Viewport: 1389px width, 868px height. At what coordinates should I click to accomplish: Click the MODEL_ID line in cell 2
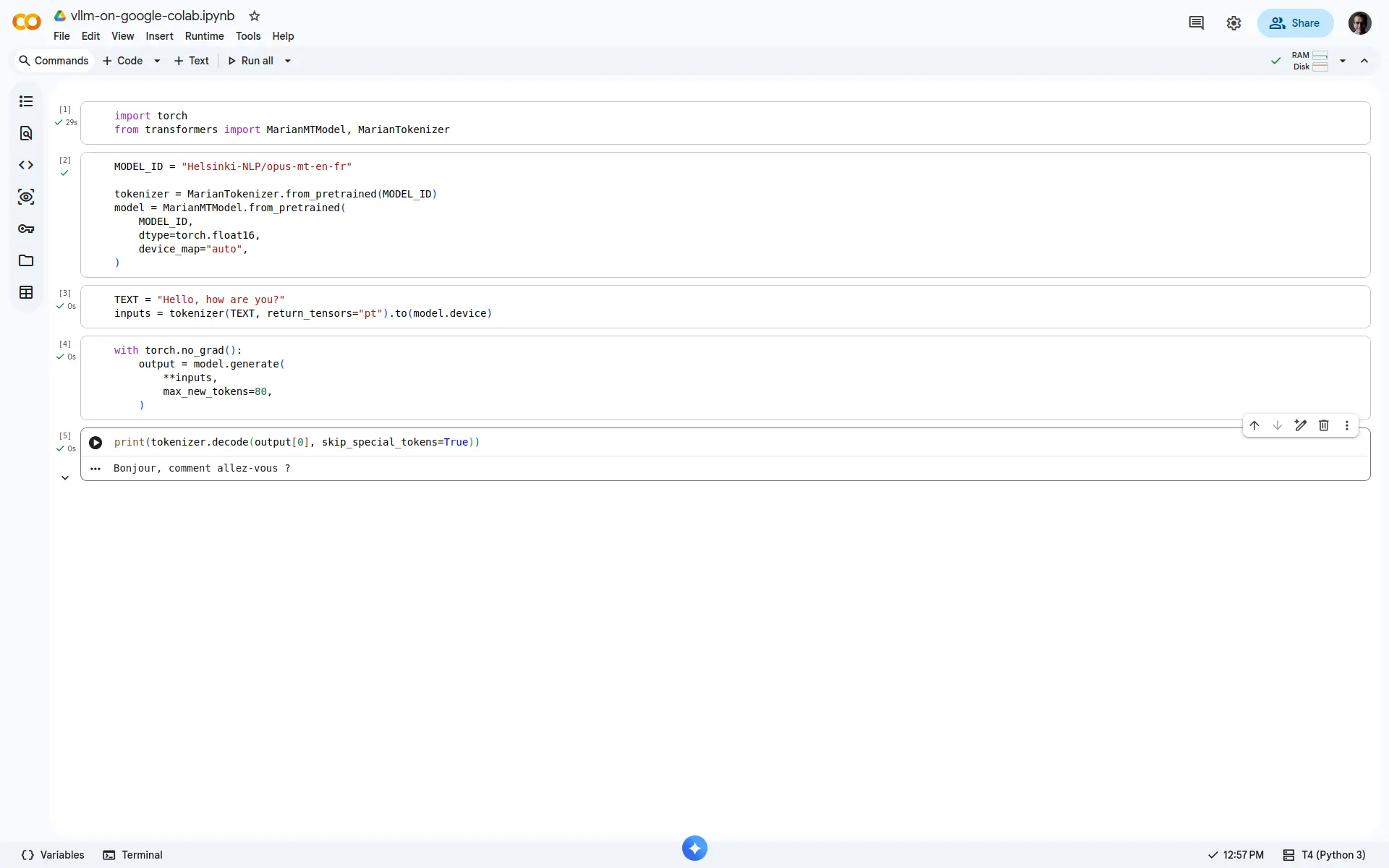coord(233,166)
